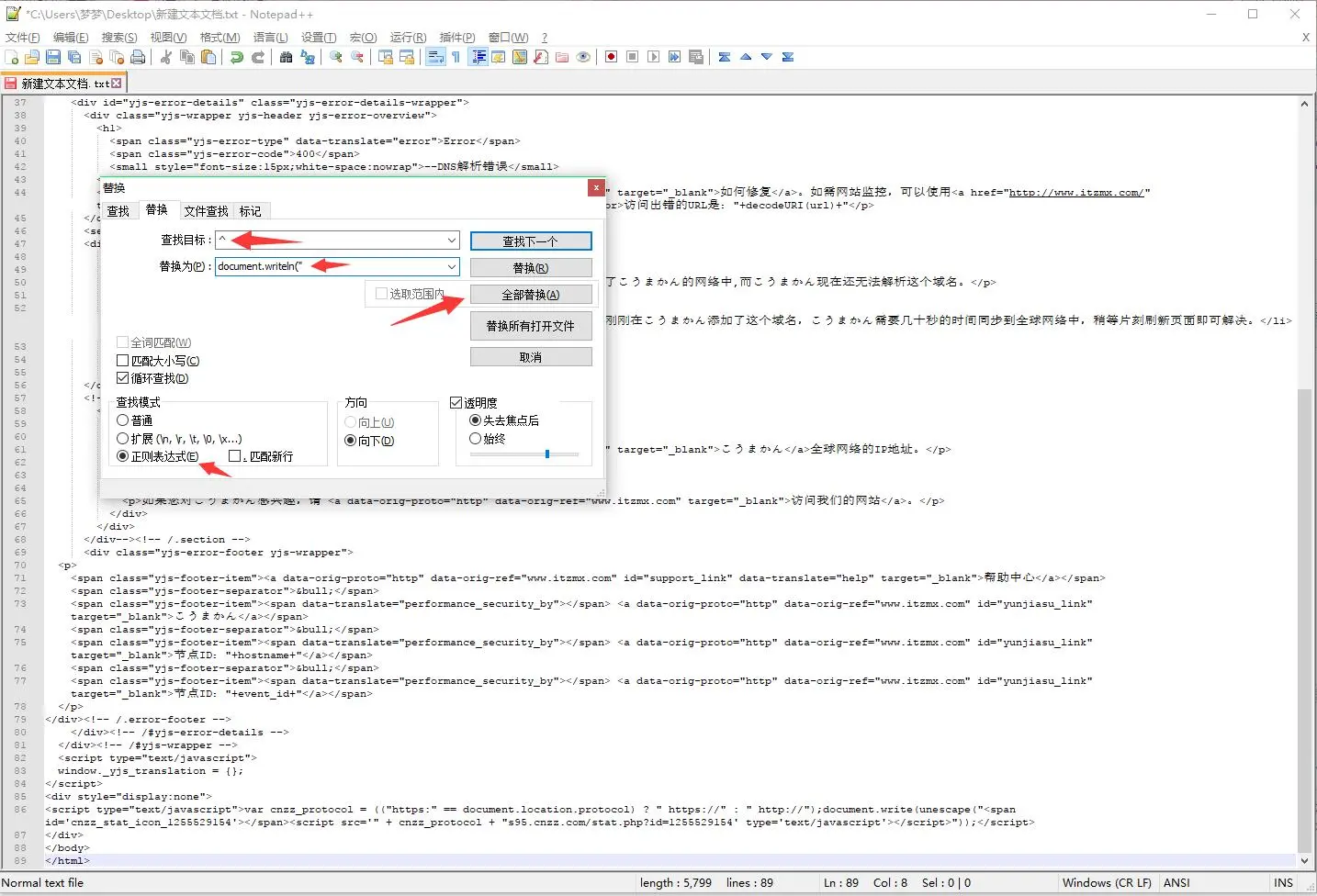The image size is (1317, 896).
Task: Click the Zoom Out magnifier icon
Action: click(357, 57)
